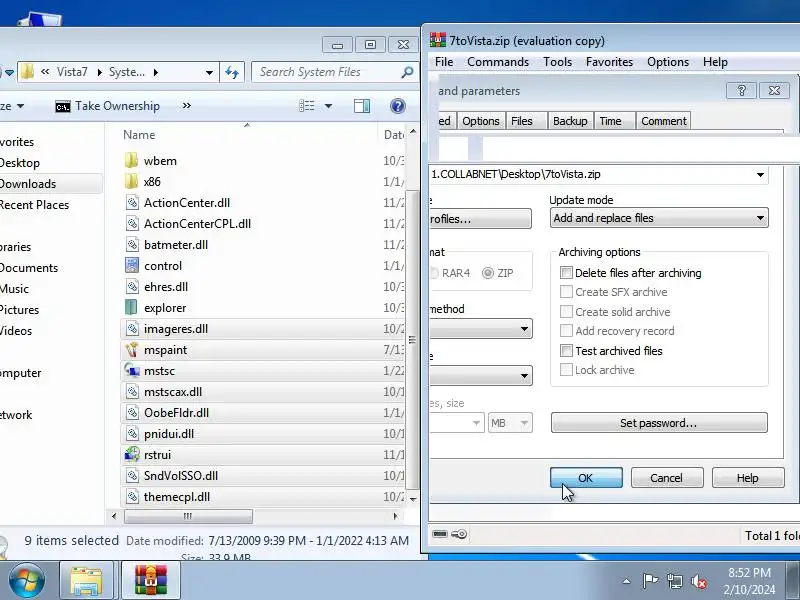This screenshot has width=800, height=600.
Task: Click the Profiles button
Action: click(480, 219)
